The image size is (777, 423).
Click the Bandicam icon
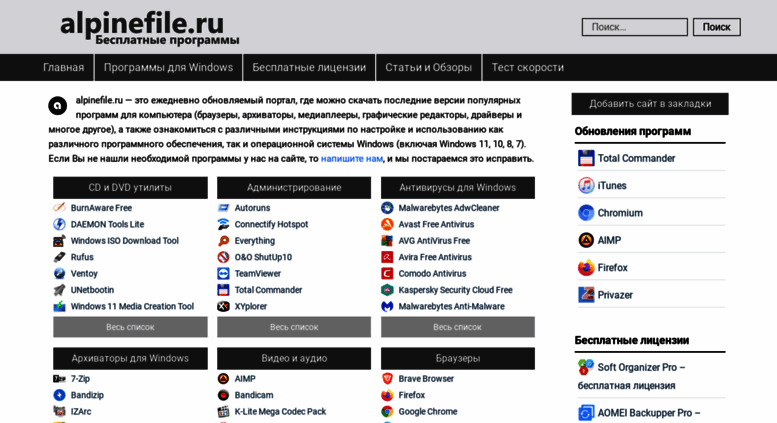coord(223,395)
